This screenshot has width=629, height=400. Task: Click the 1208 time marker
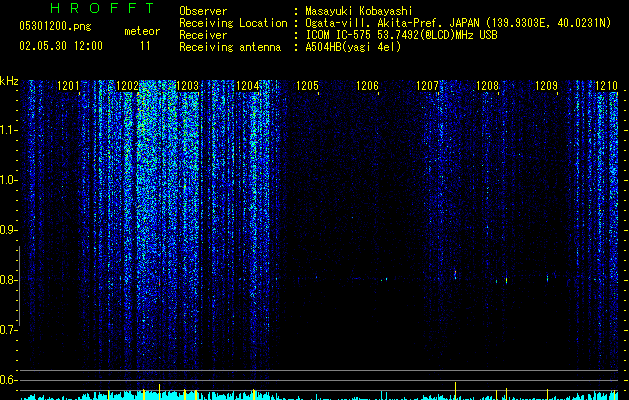pos(487,85)
